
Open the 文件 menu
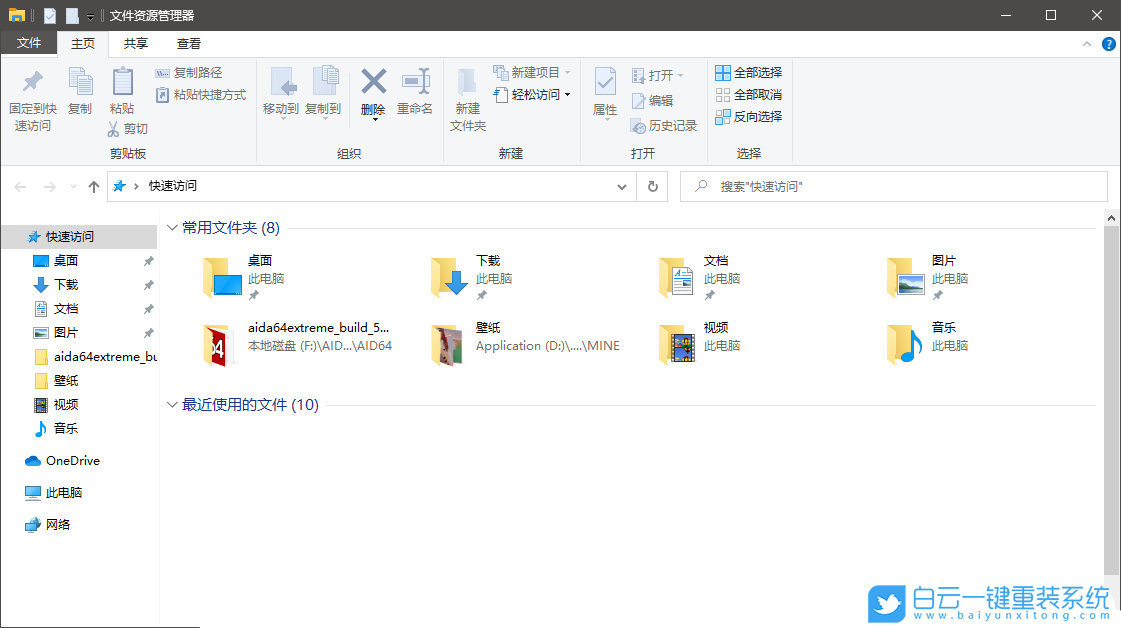coord(29,43)
